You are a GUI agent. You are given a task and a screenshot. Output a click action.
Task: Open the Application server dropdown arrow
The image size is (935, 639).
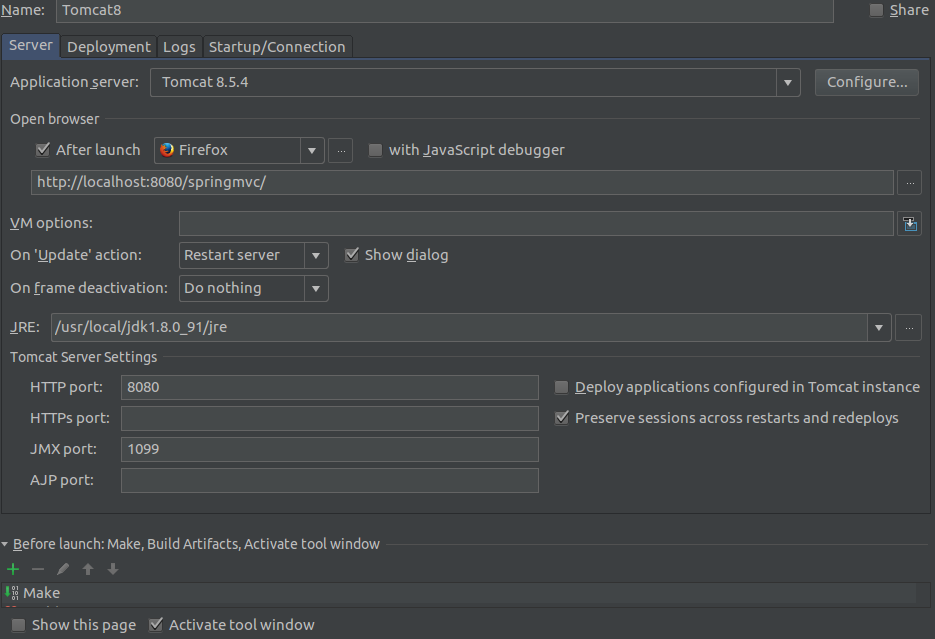(x=788, y=82)
